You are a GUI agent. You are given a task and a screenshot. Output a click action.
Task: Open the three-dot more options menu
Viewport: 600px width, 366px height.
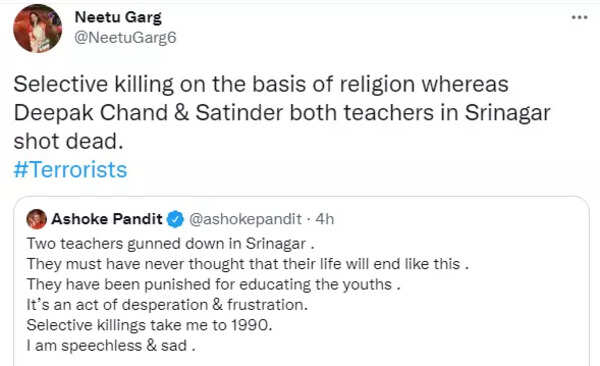(579, 17)
